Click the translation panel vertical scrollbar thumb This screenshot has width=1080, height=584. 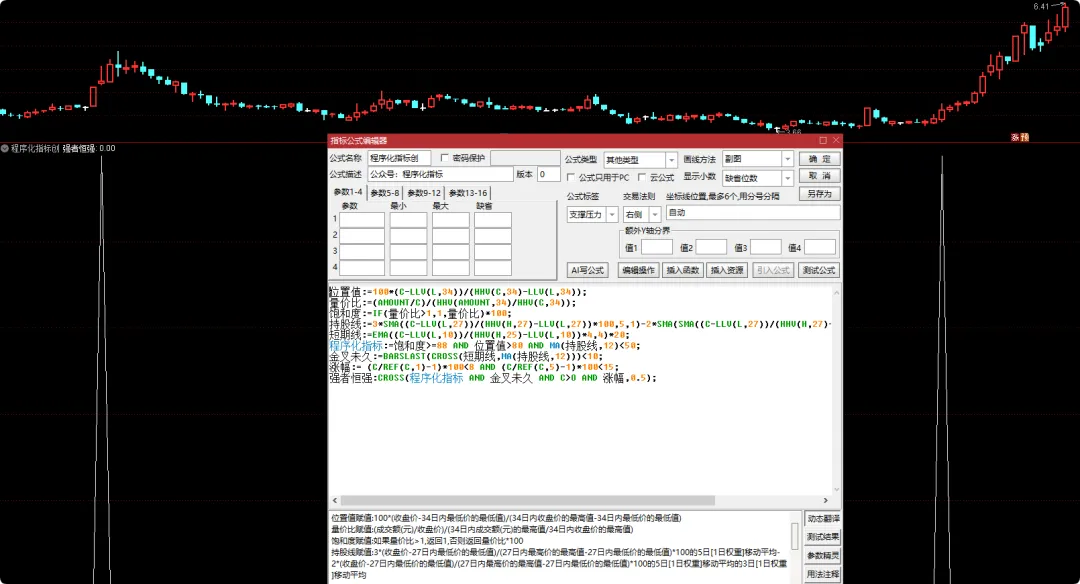794,536
